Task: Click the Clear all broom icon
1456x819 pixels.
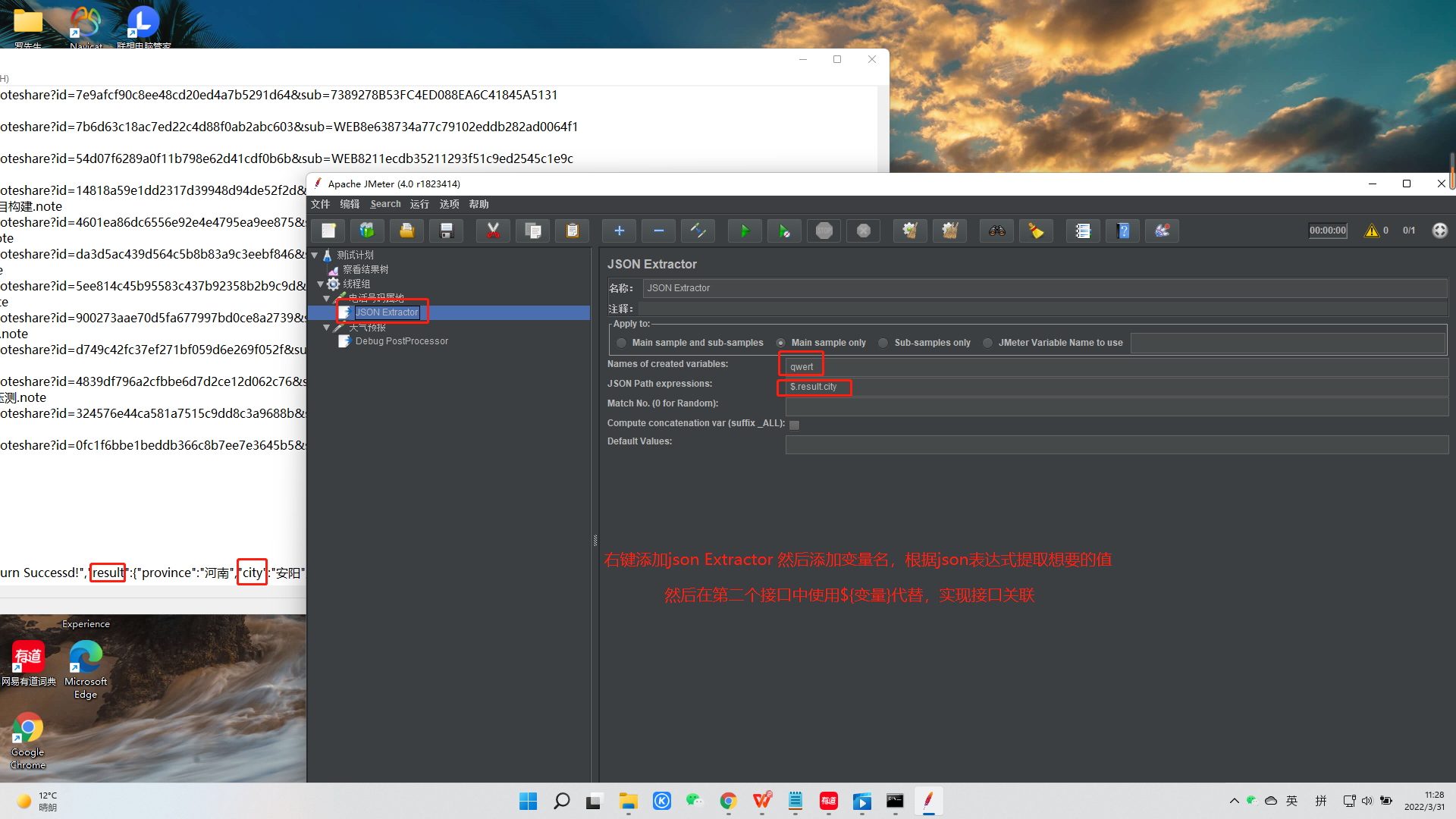Action: pyautogui.click(x=949, y=231)
